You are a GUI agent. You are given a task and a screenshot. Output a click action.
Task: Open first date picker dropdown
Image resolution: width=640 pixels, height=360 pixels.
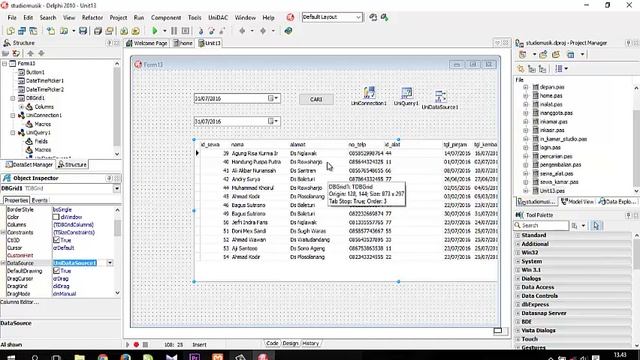coord(276,98)
